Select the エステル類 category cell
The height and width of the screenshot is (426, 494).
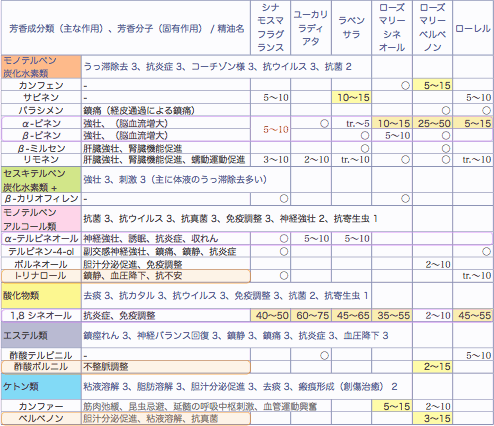coord(41,335)
